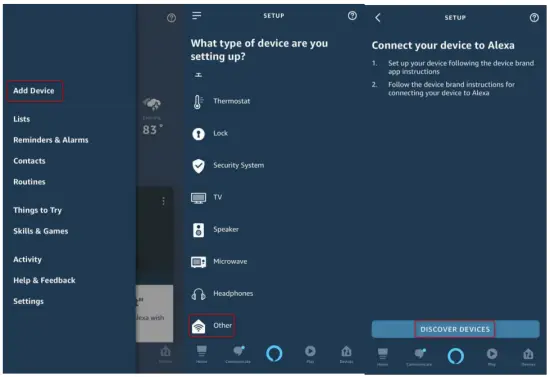Choose the Lock device type

[x=221, y=133]
